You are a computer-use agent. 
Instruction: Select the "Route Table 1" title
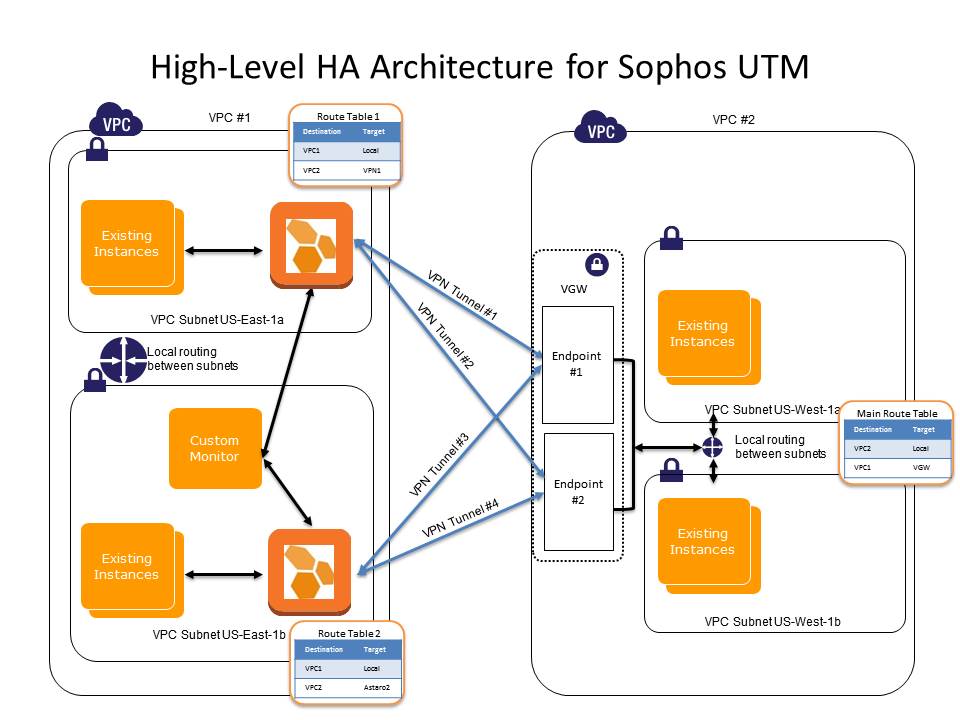coord(348,116)
